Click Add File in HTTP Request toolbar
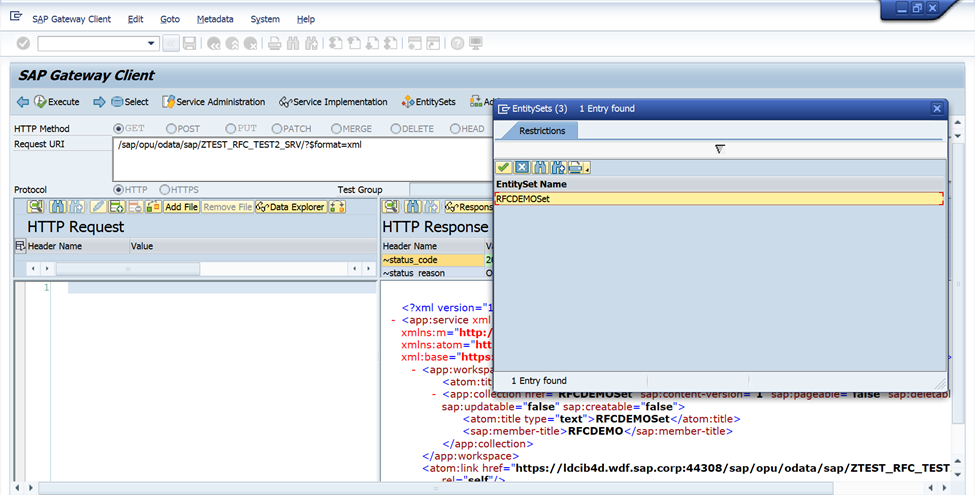Screen dimensions: 975x495 pyautogui.click(x=181, y=206)
